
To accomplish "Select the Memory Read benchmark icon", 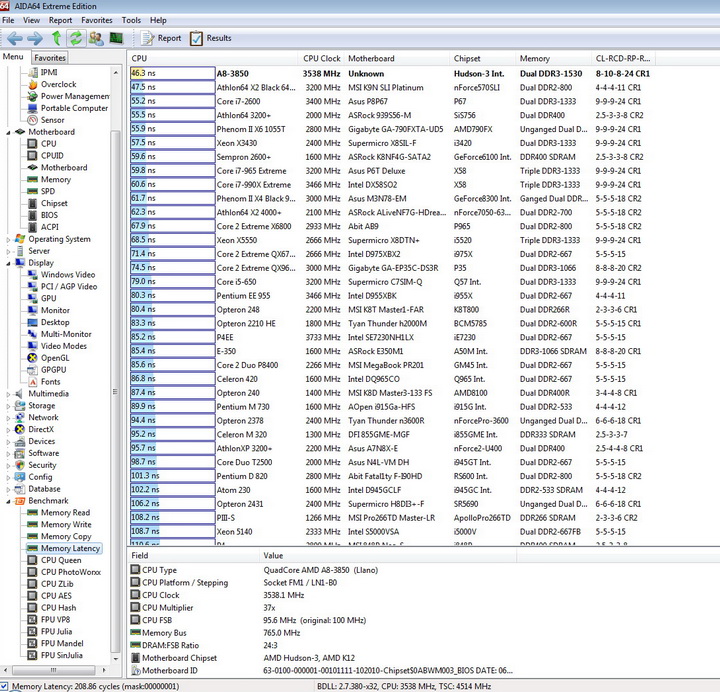I will [33, 513].
